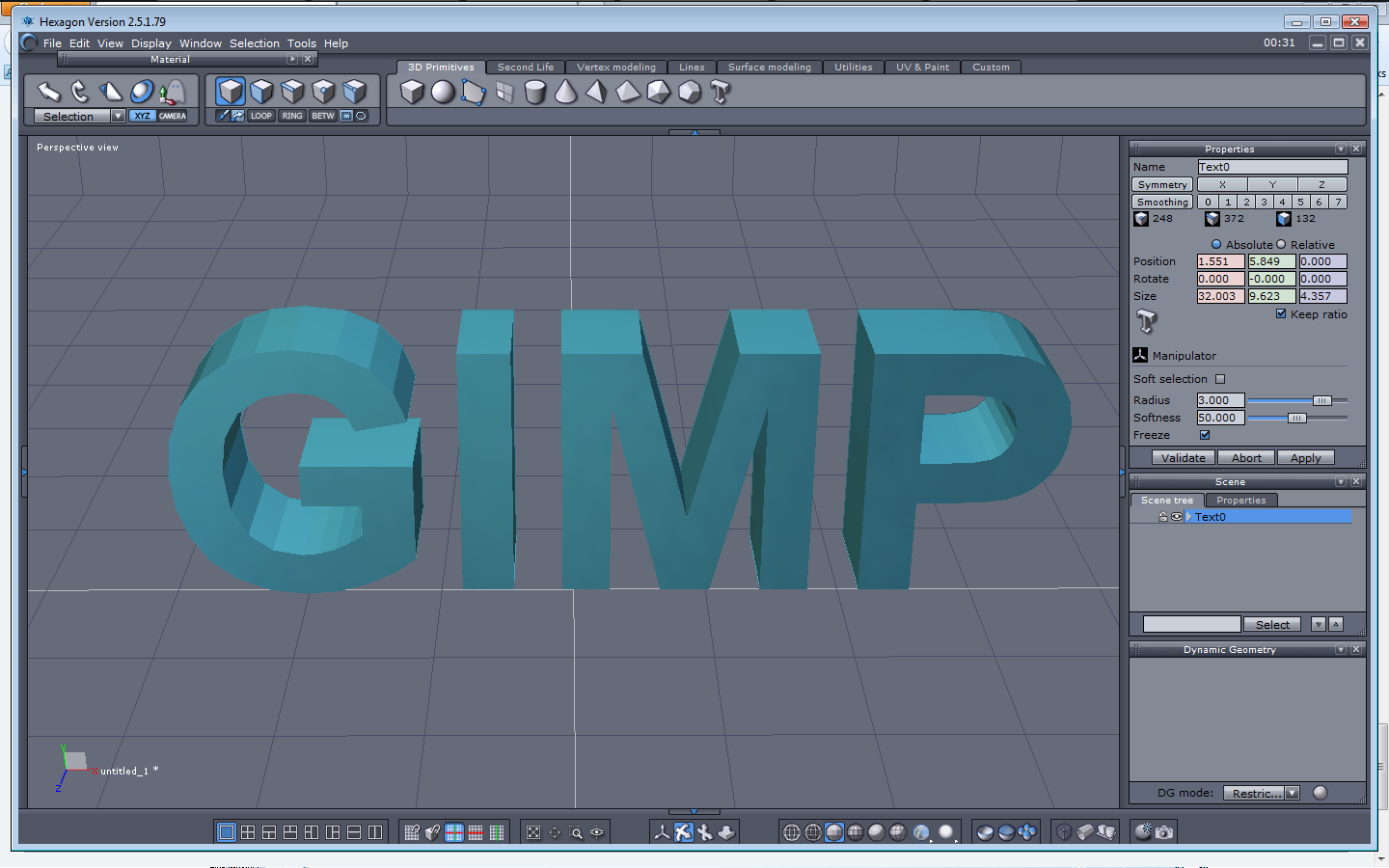Click the Abort button
The image size is (1389, 868).
point(1246,458)
